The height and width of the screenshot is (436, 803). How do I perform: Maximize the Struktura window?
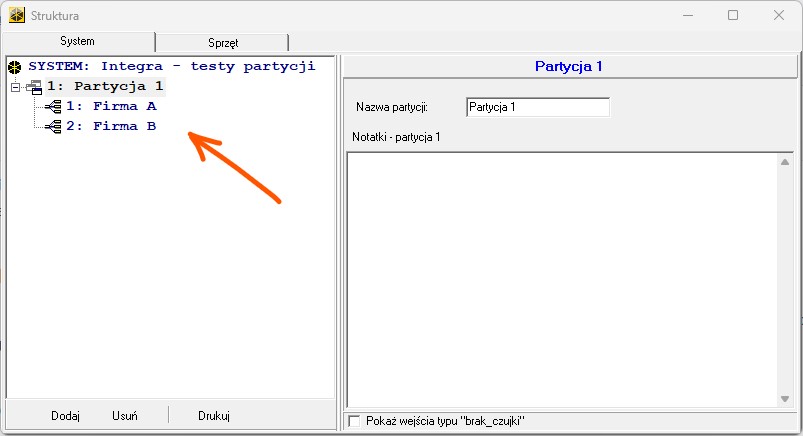click(x=733, y=15)
